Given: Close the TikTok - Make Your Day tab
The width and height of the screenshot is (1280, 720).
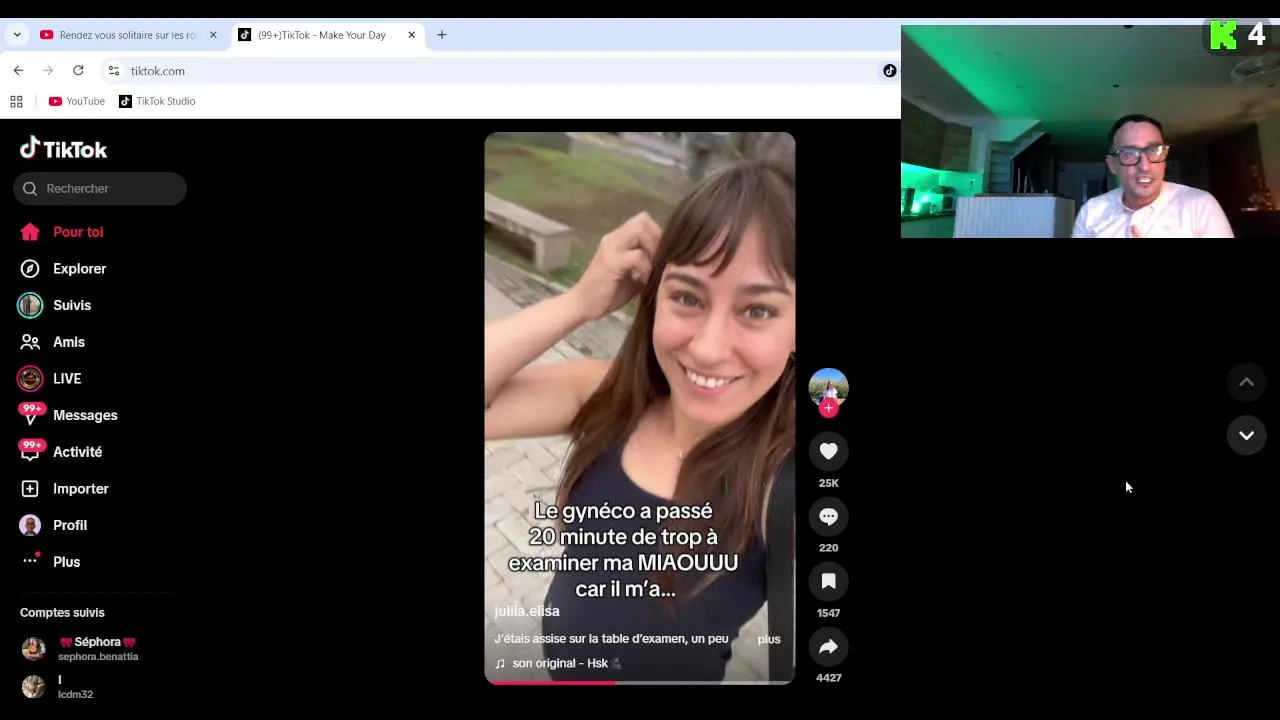Looking at the screenshot, I should pyautogui.click(x=411, y=35).
